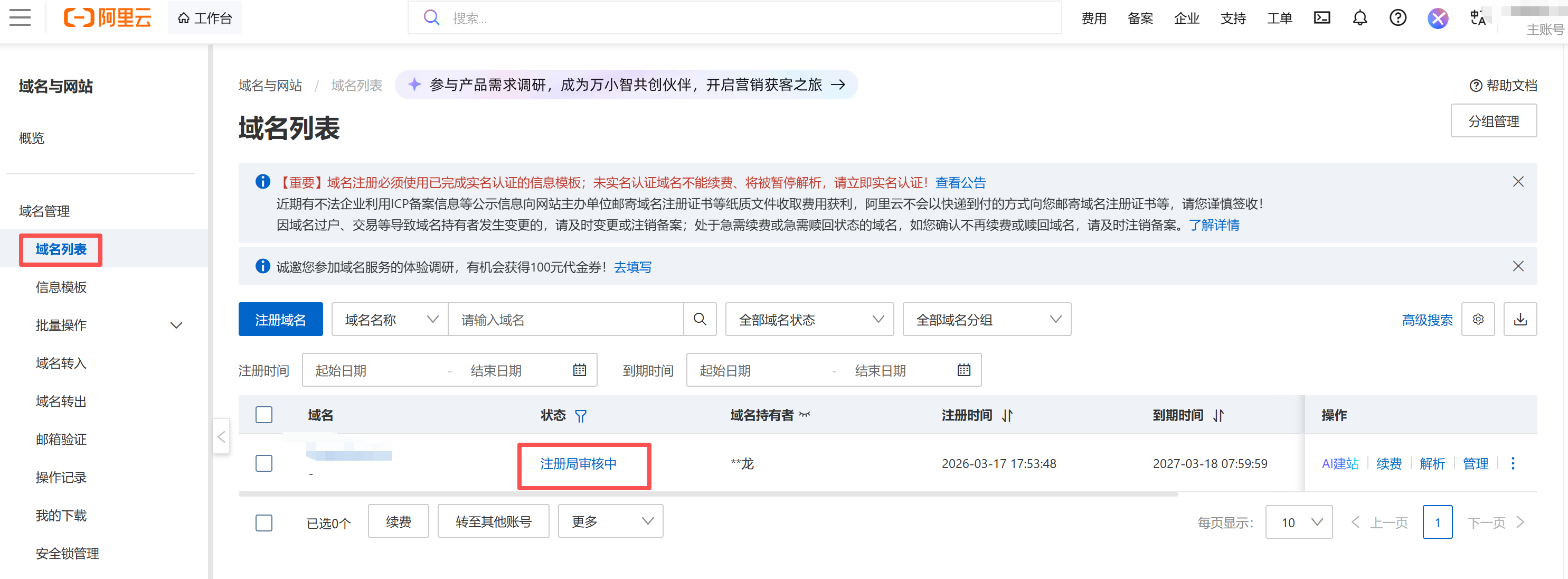Tick the select-all checkbox in table header

pyautogui.click(x=263, y=415)
